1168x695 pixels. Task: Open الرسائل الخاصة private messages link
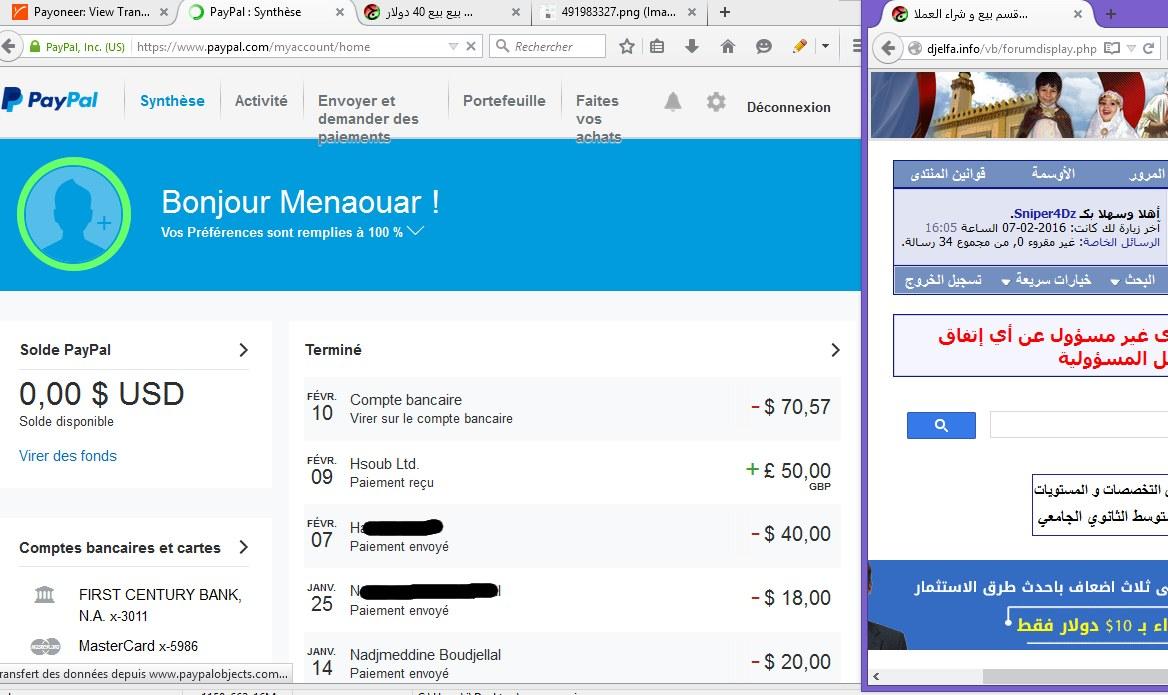(1121, 242)
